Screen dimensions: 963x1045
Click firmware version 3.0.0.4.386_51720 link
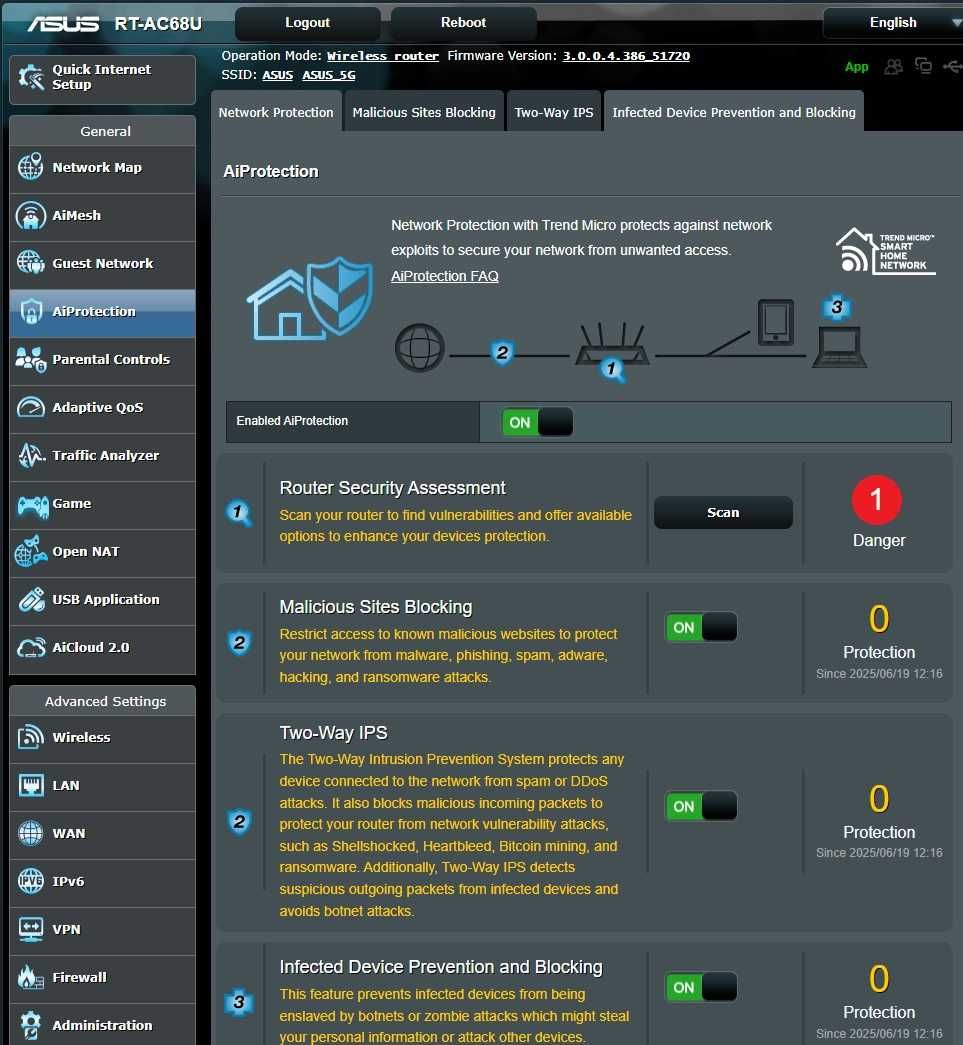[626, 56]
